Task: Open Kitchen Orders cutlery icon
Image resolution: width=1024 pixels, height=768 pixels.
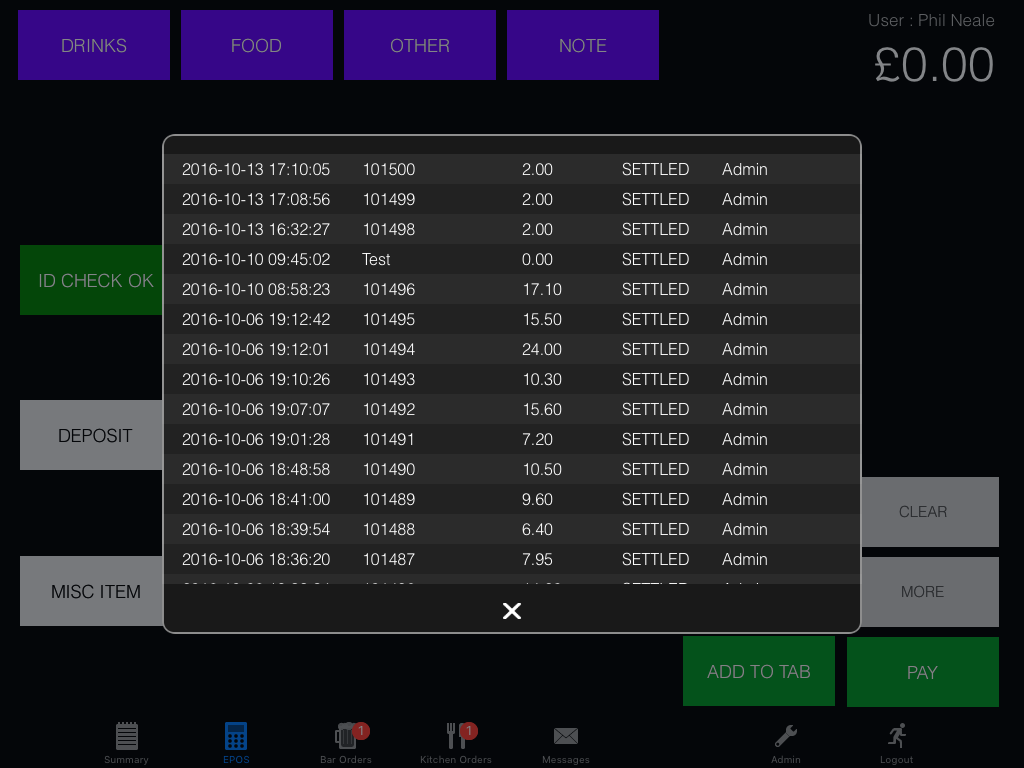Action: (x=456, y=738)
